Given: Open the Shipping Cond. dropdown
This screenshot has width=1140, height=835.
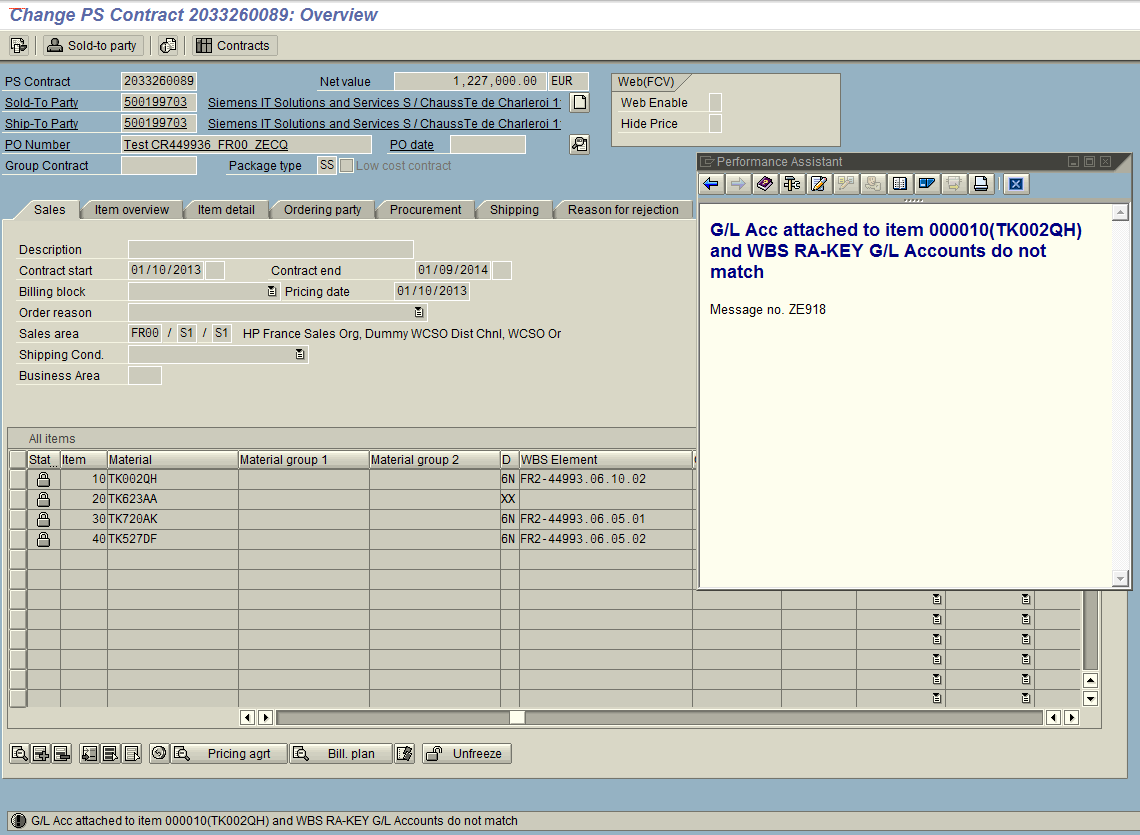Looking at the screenshot, I should pos(300,354).
